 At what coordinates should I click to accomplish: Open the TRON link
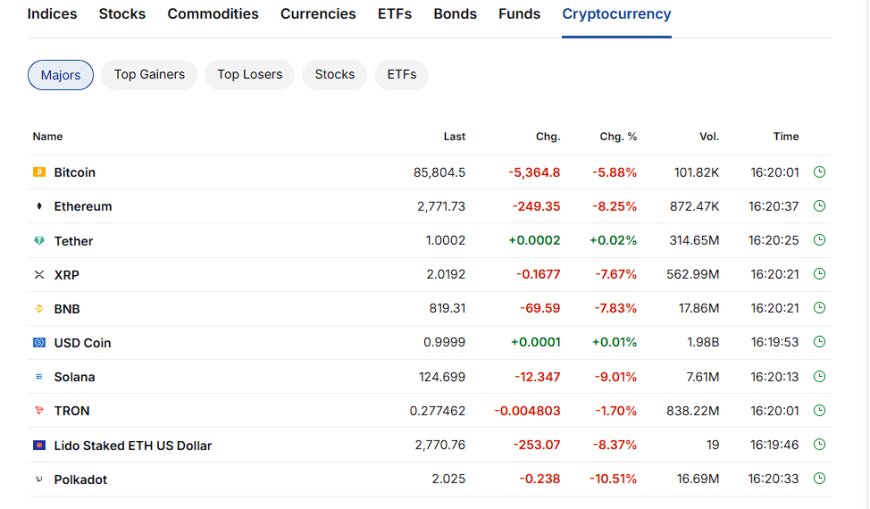coord(72,411)
